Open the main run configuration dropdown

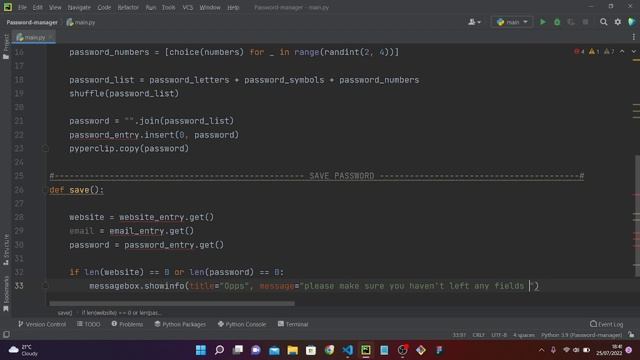coord(512,22)
